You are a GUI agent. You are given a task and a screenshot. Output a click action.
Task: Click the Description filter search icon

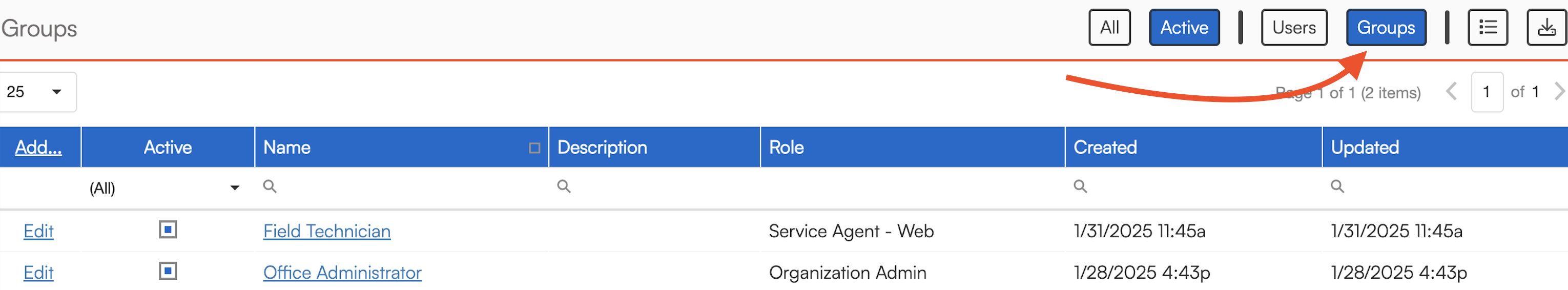564,187
